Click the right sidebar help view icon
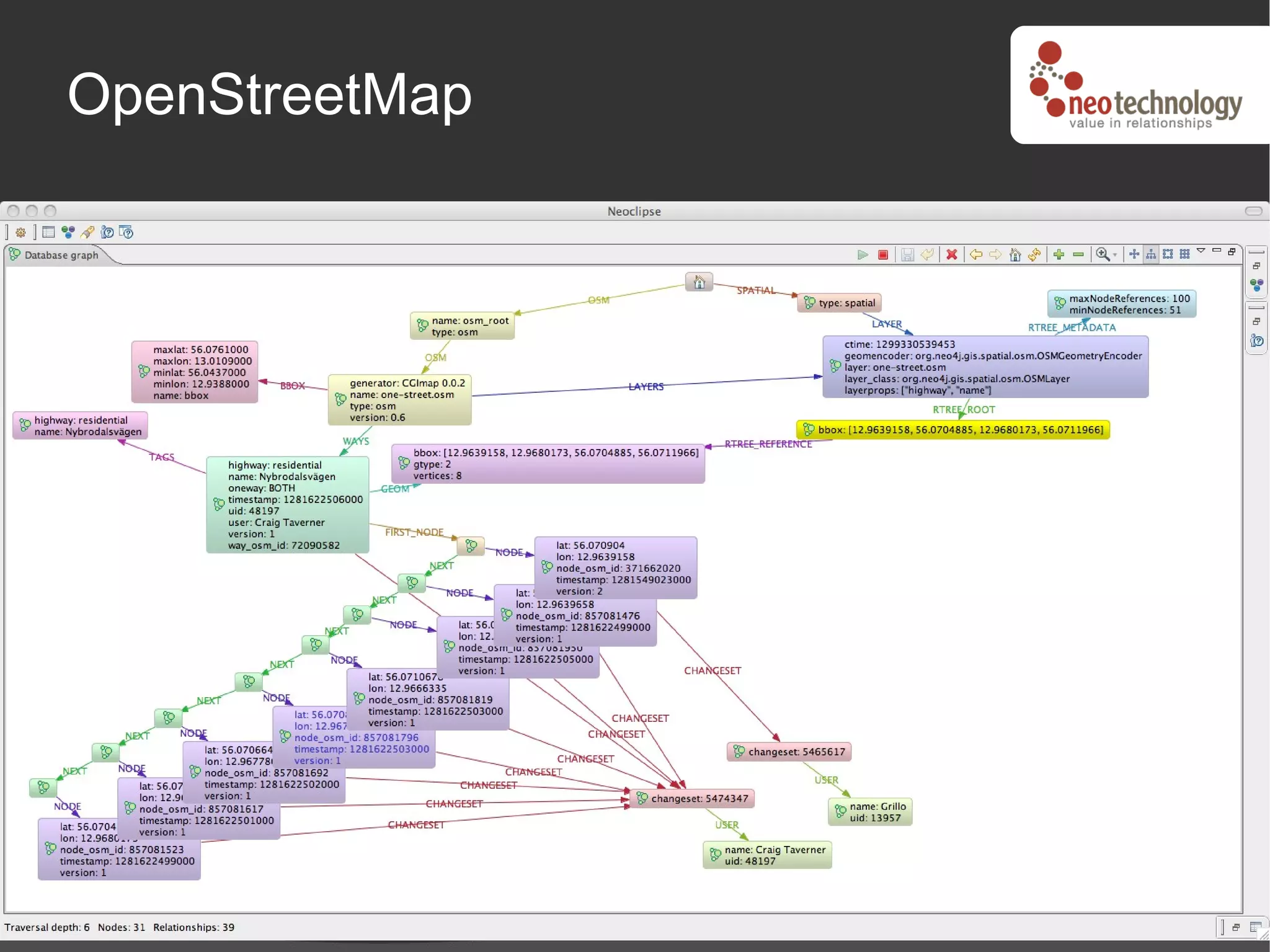 1257,340
